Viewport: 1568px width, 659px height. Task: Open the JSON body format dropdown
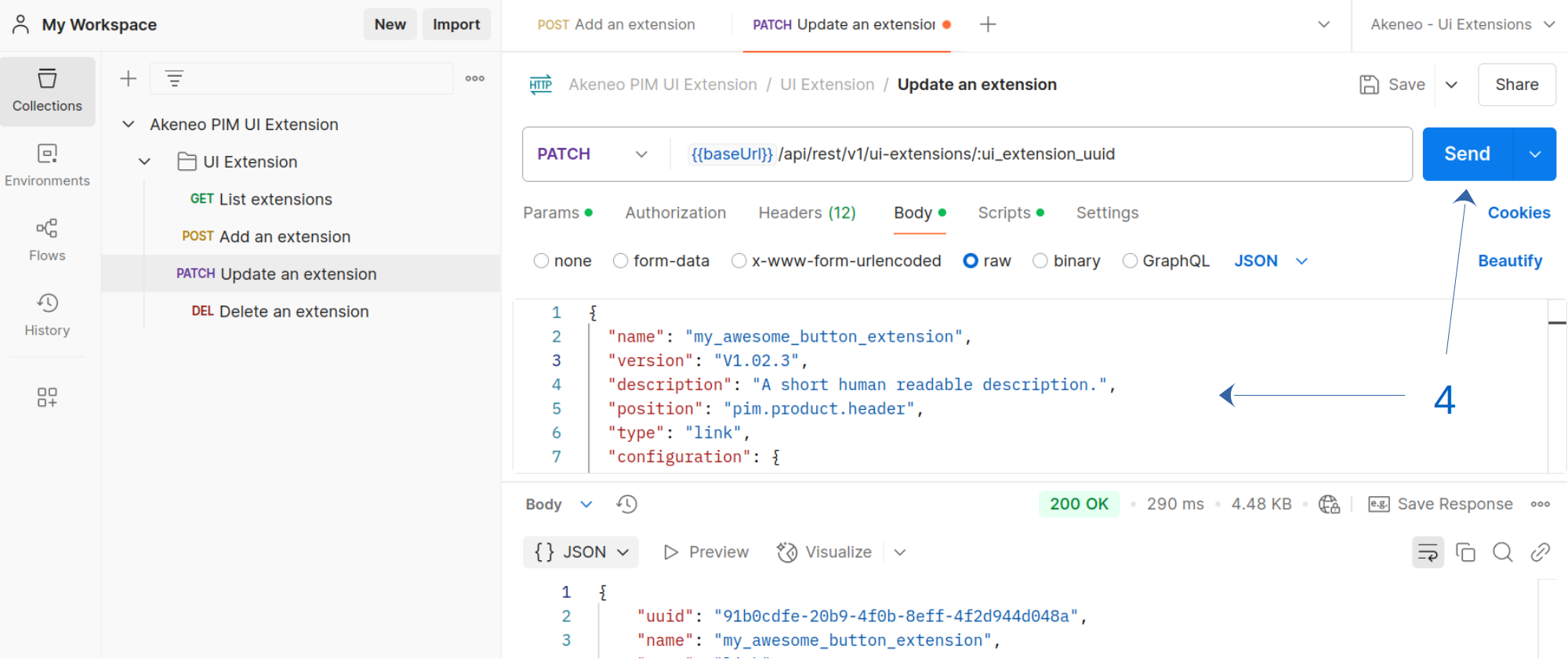pos(1270,261)
